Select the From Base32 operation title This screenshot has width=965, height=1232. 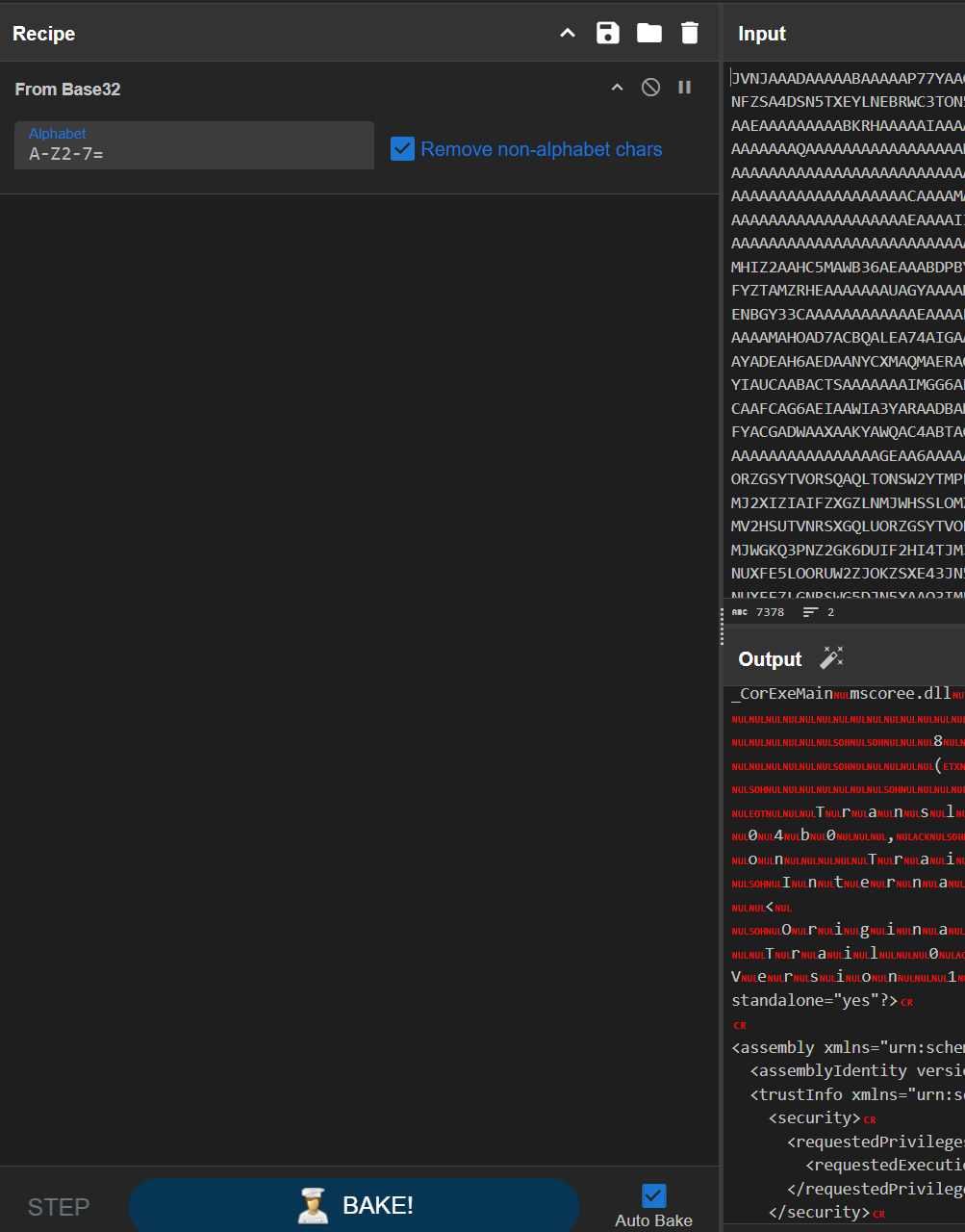67,89
